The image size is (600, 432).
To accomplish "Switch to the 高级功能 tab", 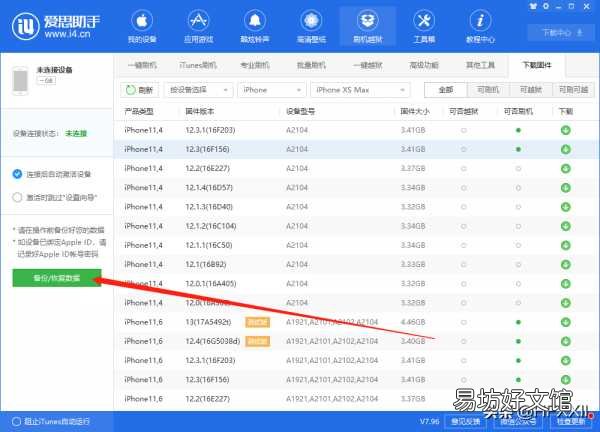I will (424, 65).
